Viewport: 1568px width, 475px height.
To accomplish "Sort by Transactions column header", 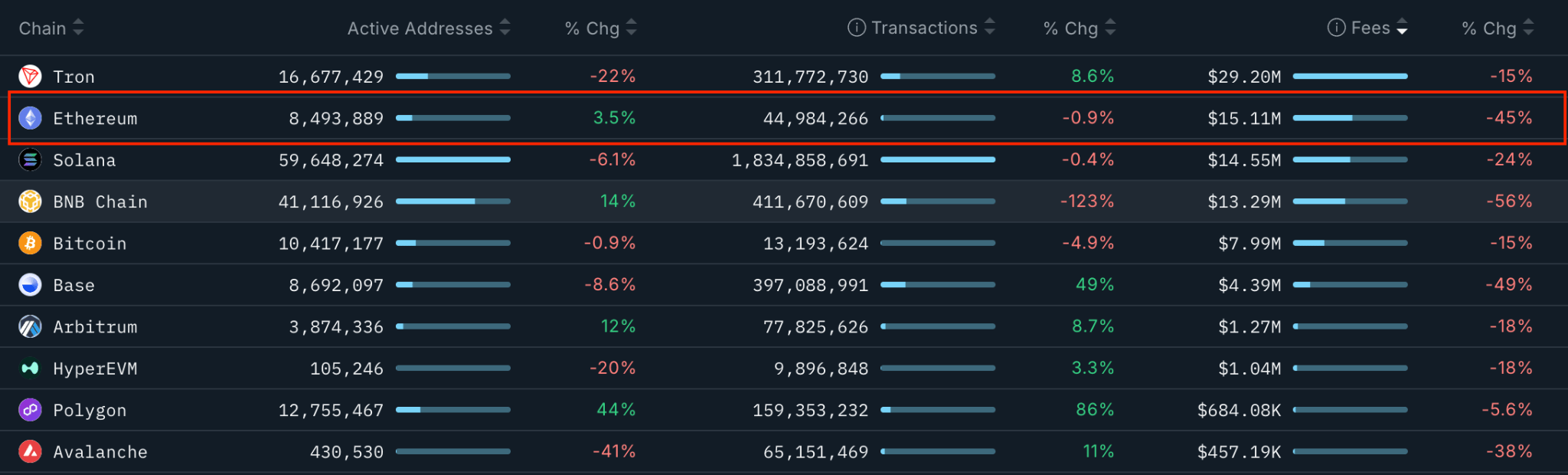I will coord(924,28).
